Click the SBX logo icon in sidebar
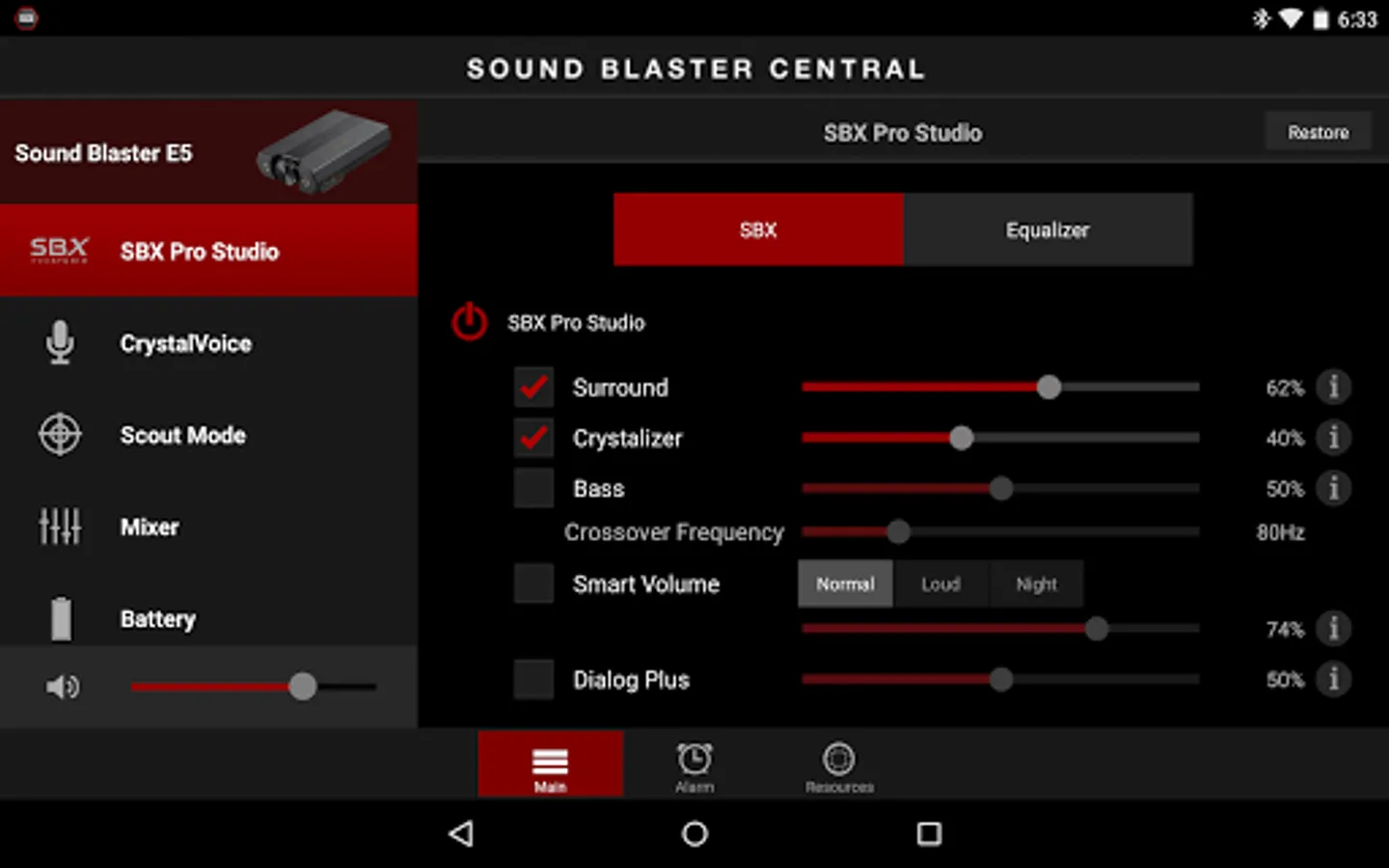The height and width of the screenshot is (868, 1389). click(59, 251)
